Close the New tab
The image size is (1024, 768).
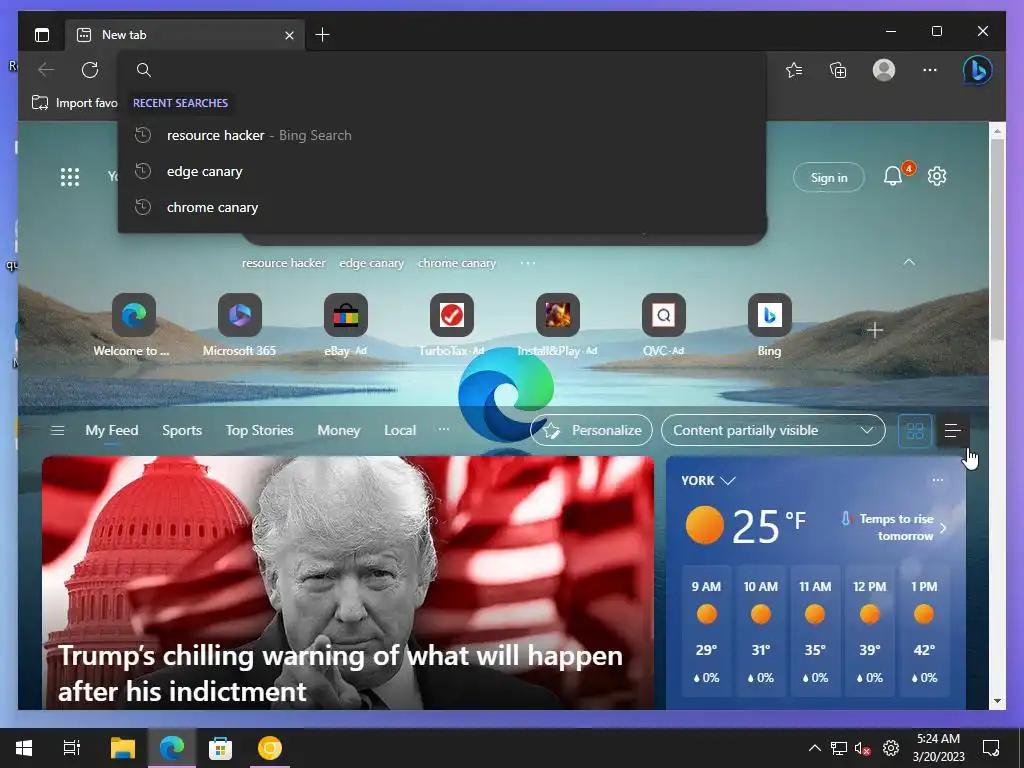[289, 35]
